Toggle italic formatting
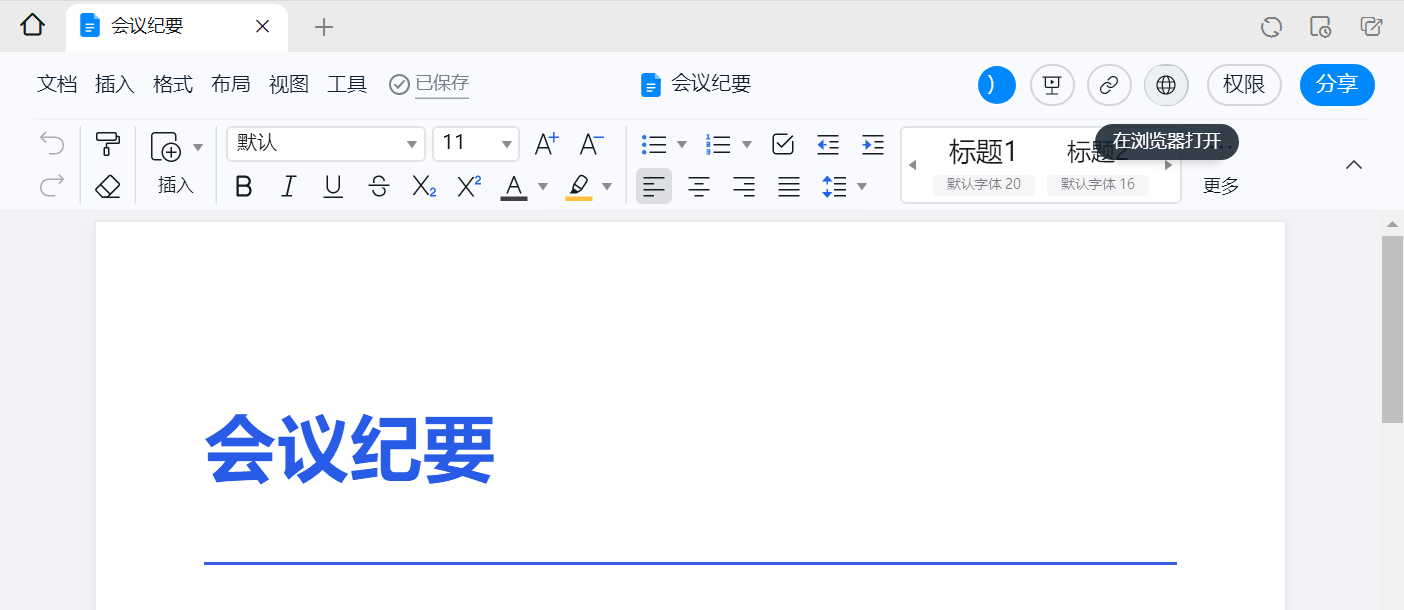The image size is (1404, 610). [x=288, y=186]
